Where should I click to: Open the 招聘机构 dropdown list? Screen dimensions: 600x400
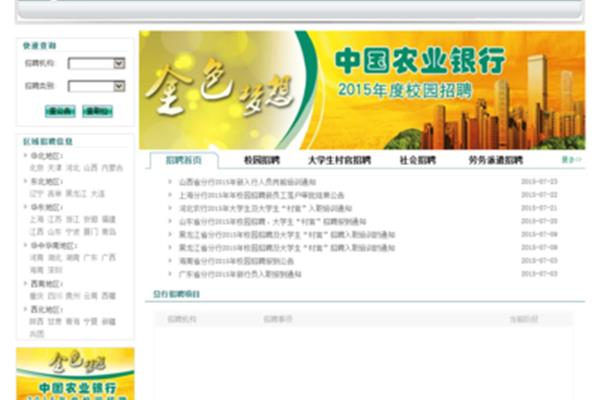point(96,64)
